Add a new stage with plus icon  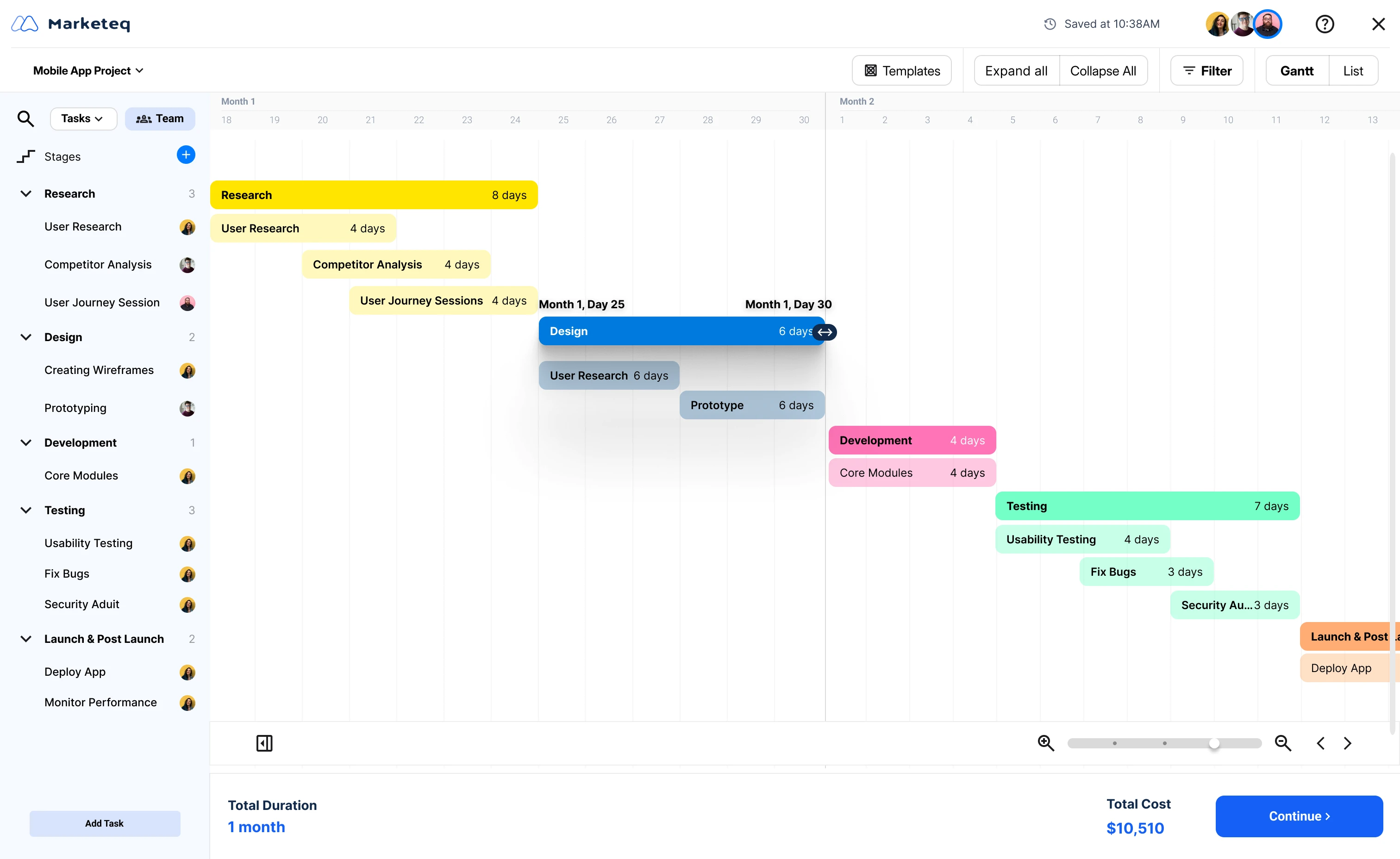(186, 155)
